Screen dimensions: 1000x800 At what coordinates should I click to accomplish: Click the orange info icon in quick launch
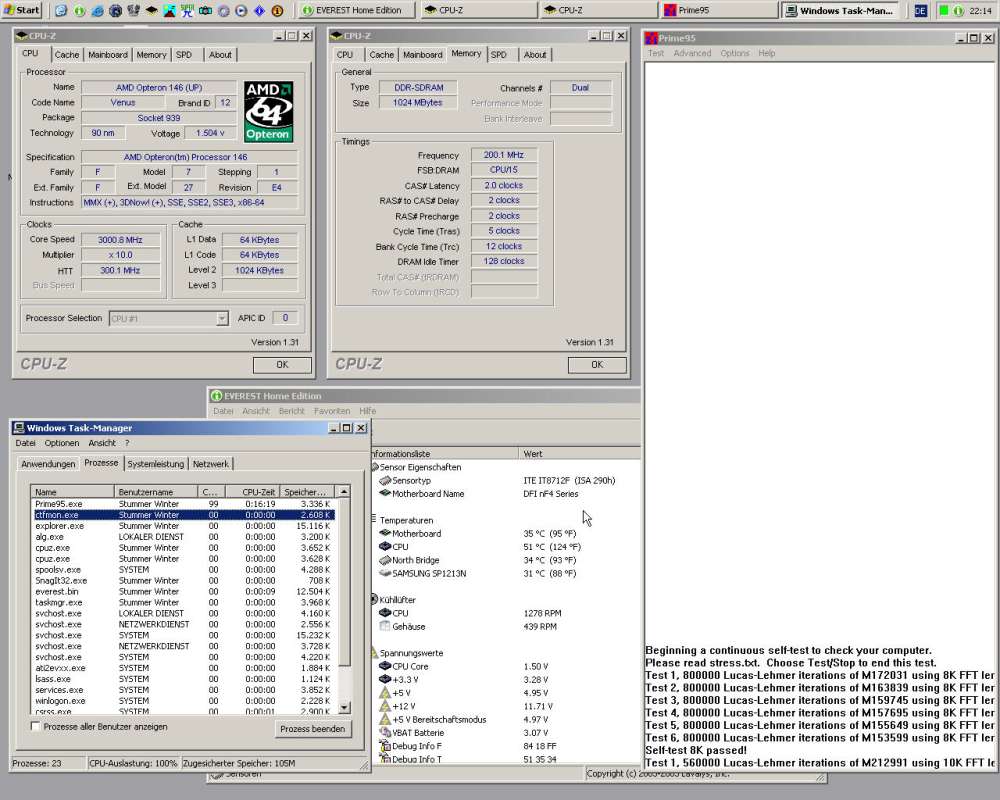pyautogui.click(x=277, y=11)
